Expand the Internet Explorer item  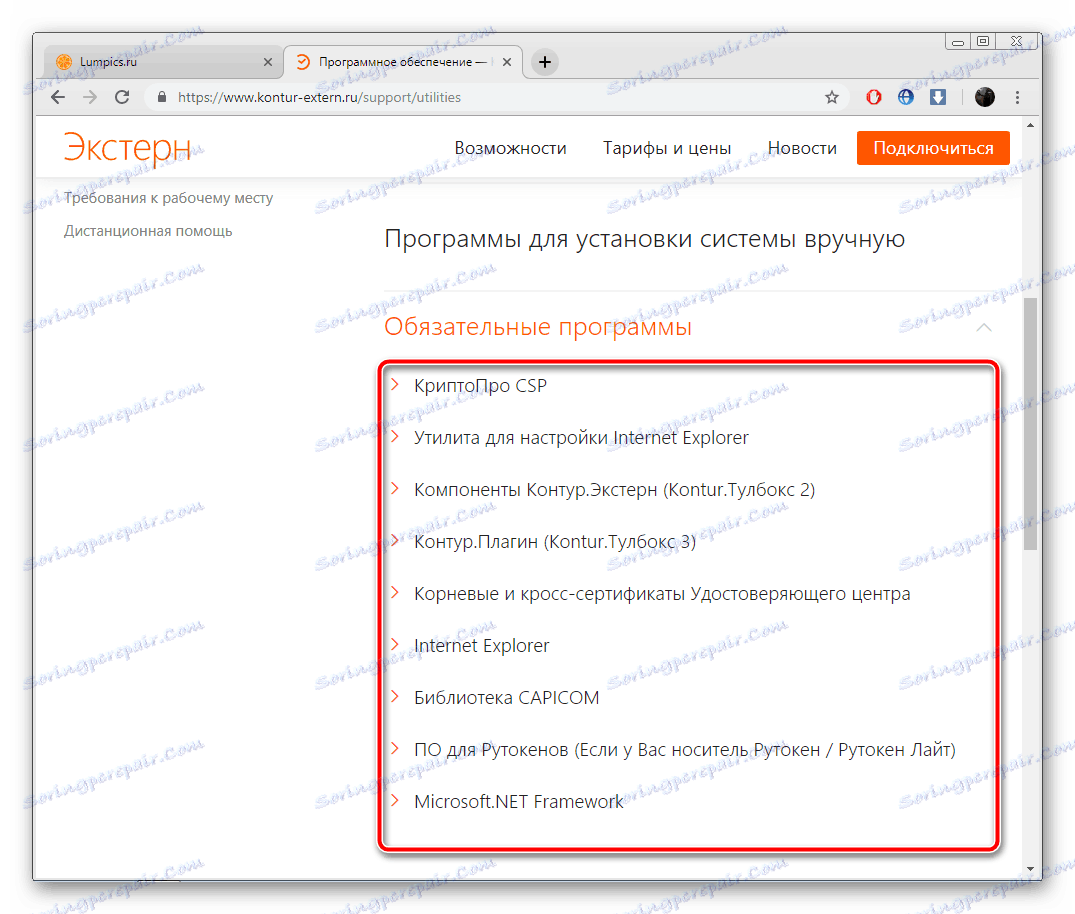coord(481,646)
